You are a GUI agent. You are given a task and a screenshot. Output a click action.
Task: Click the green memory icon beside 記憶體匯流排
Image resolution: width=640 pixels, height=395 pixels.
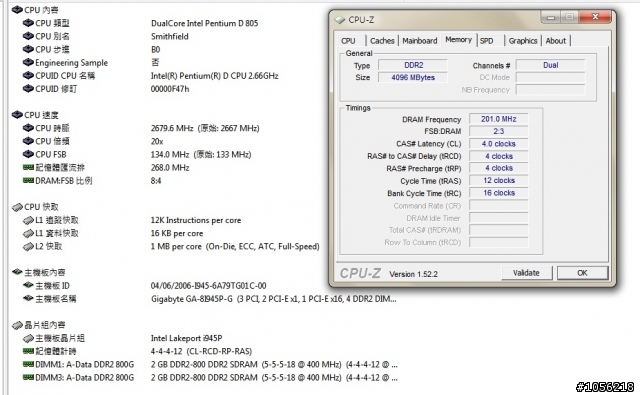(28, 167)
